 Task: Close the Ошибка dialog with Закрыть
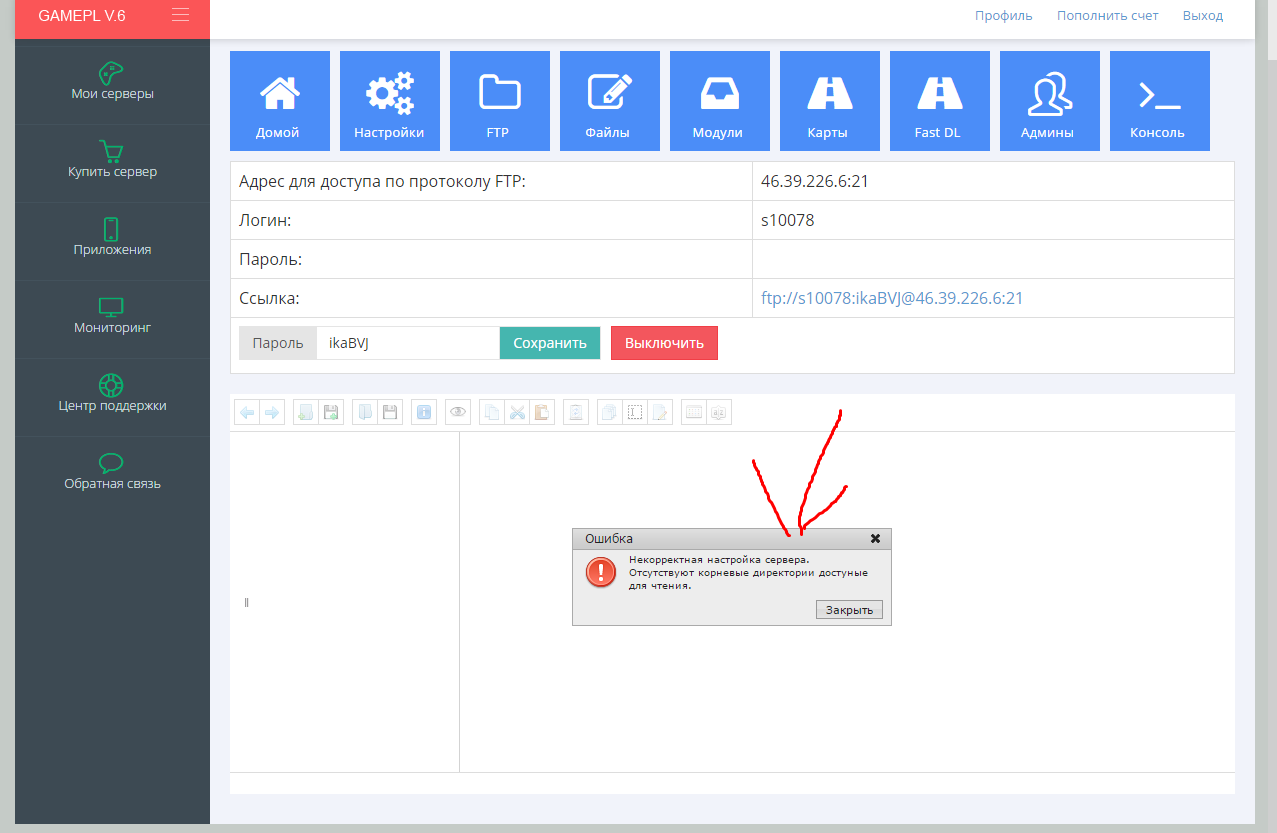(850, 610)
